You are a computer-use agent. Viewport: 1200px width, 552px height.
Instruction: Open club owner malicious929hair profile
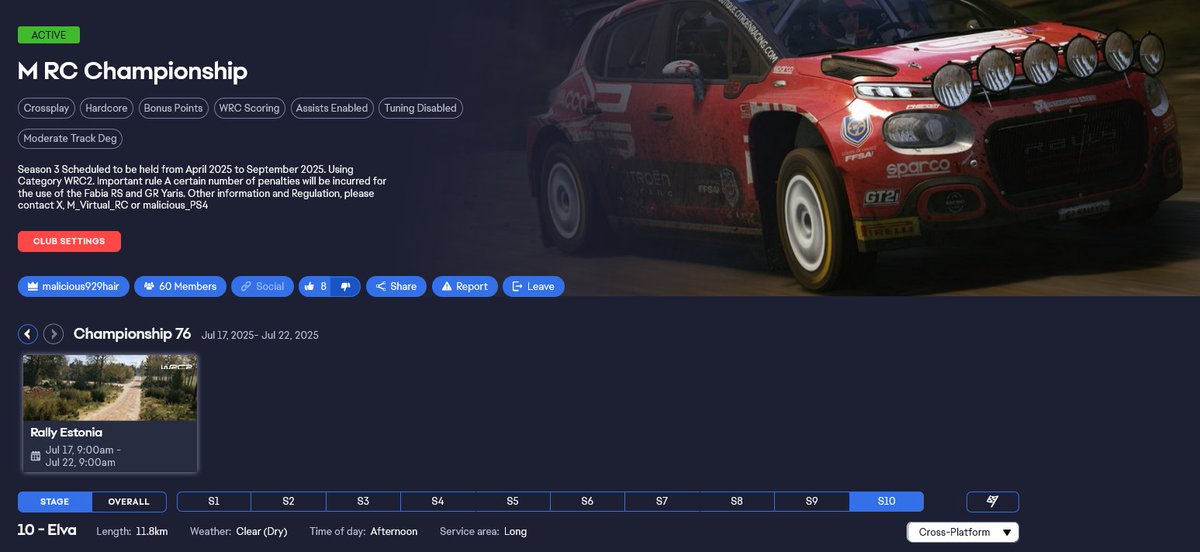(x=73, y=286)
